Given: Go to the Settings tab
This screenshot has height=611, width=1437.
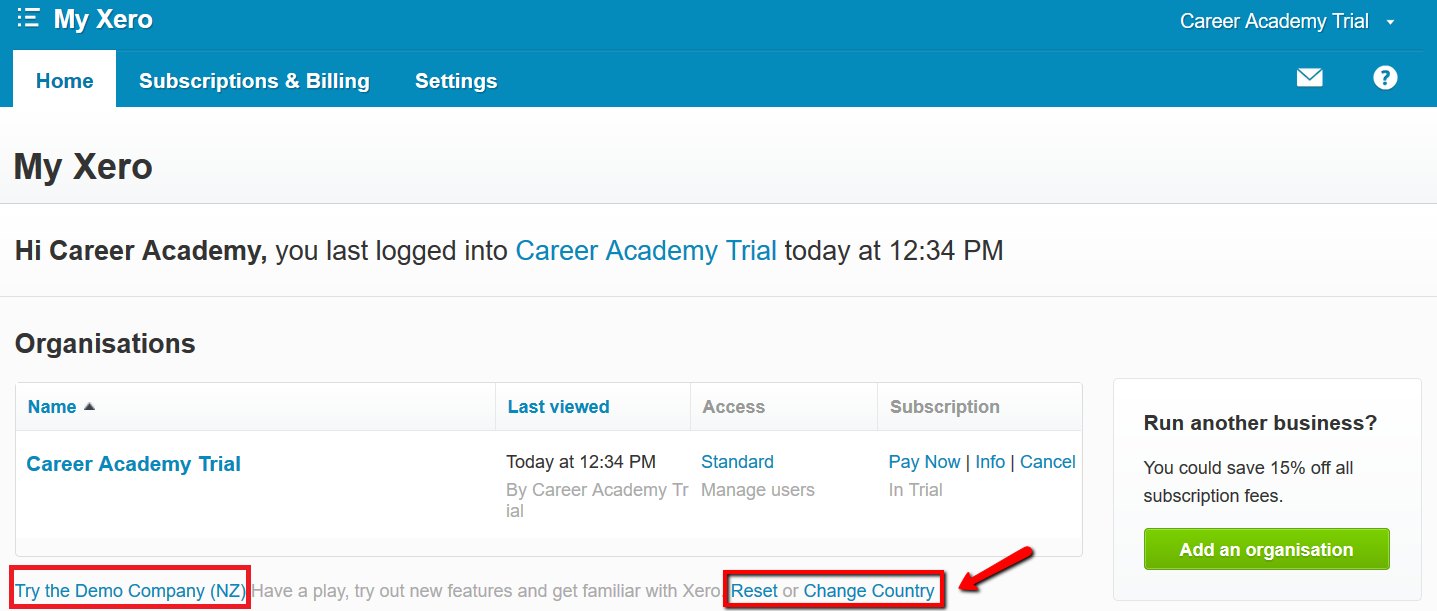Looking at the screenshot, I should point(456,81).
